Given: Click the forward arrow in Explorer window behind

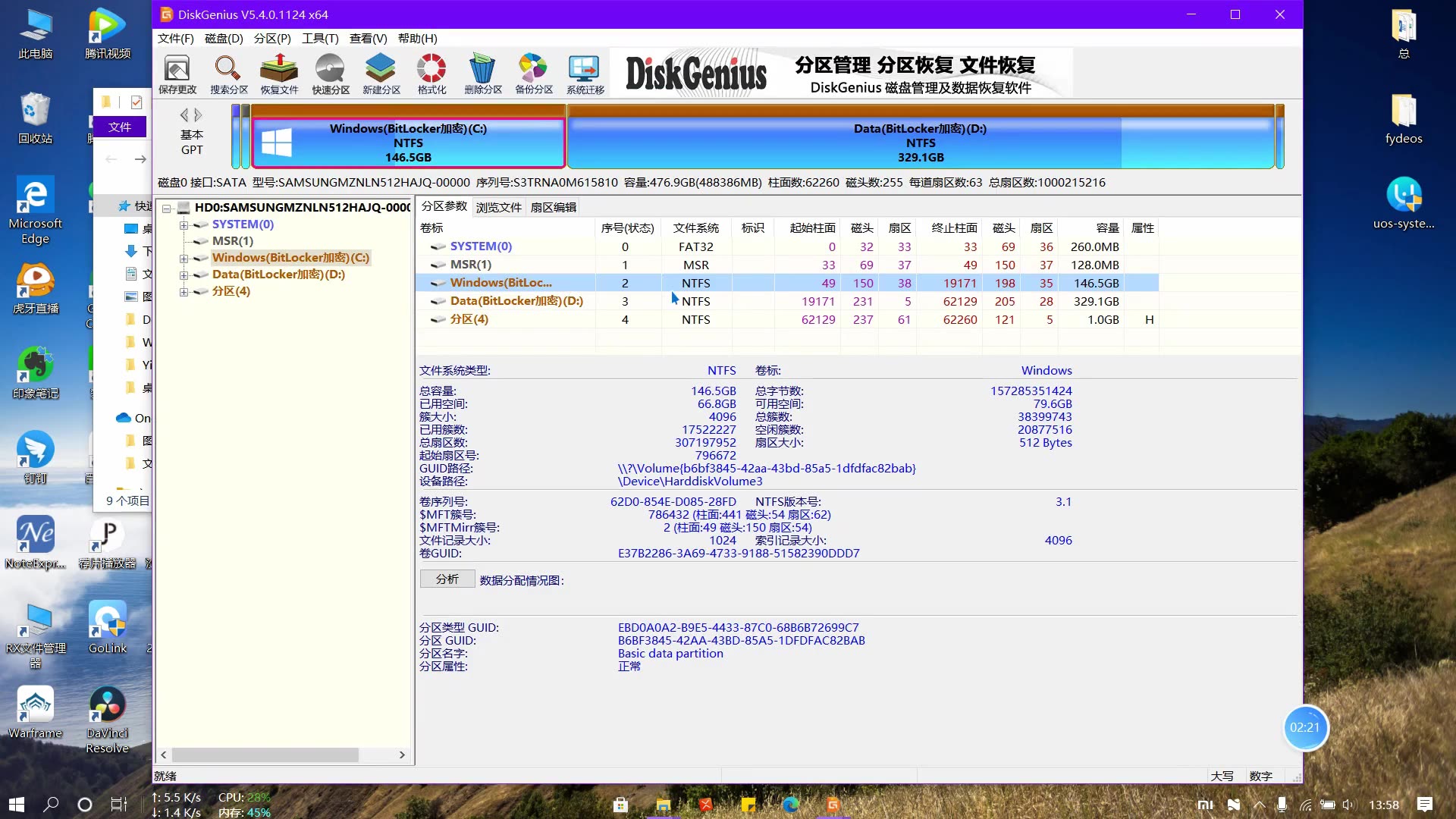Looking at the screenshot, I should tap(140, 159).
